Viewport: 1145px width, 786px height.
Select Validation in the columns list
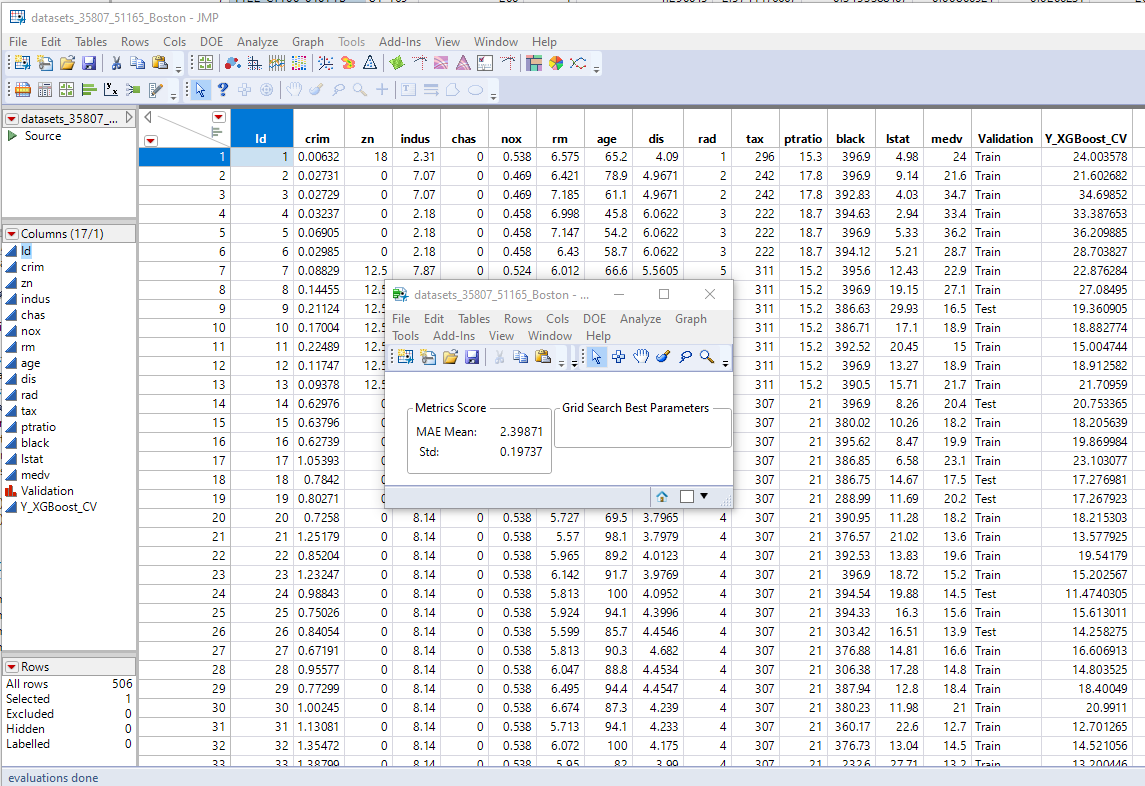click(x=47, y=491)
